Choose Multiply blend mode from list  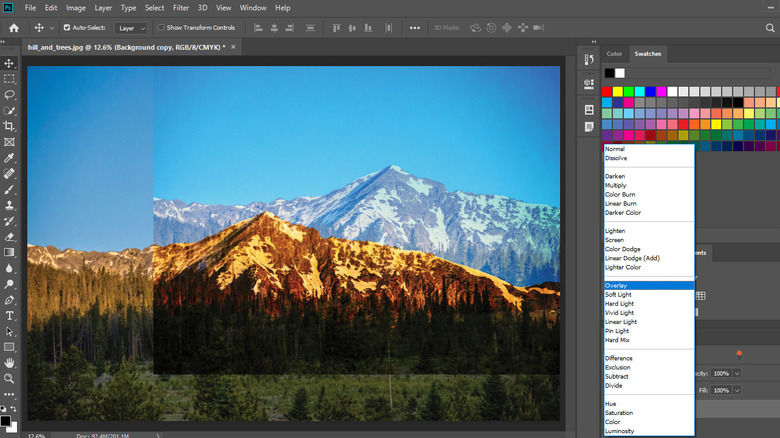pyautogui.click(x=615, y=185)
